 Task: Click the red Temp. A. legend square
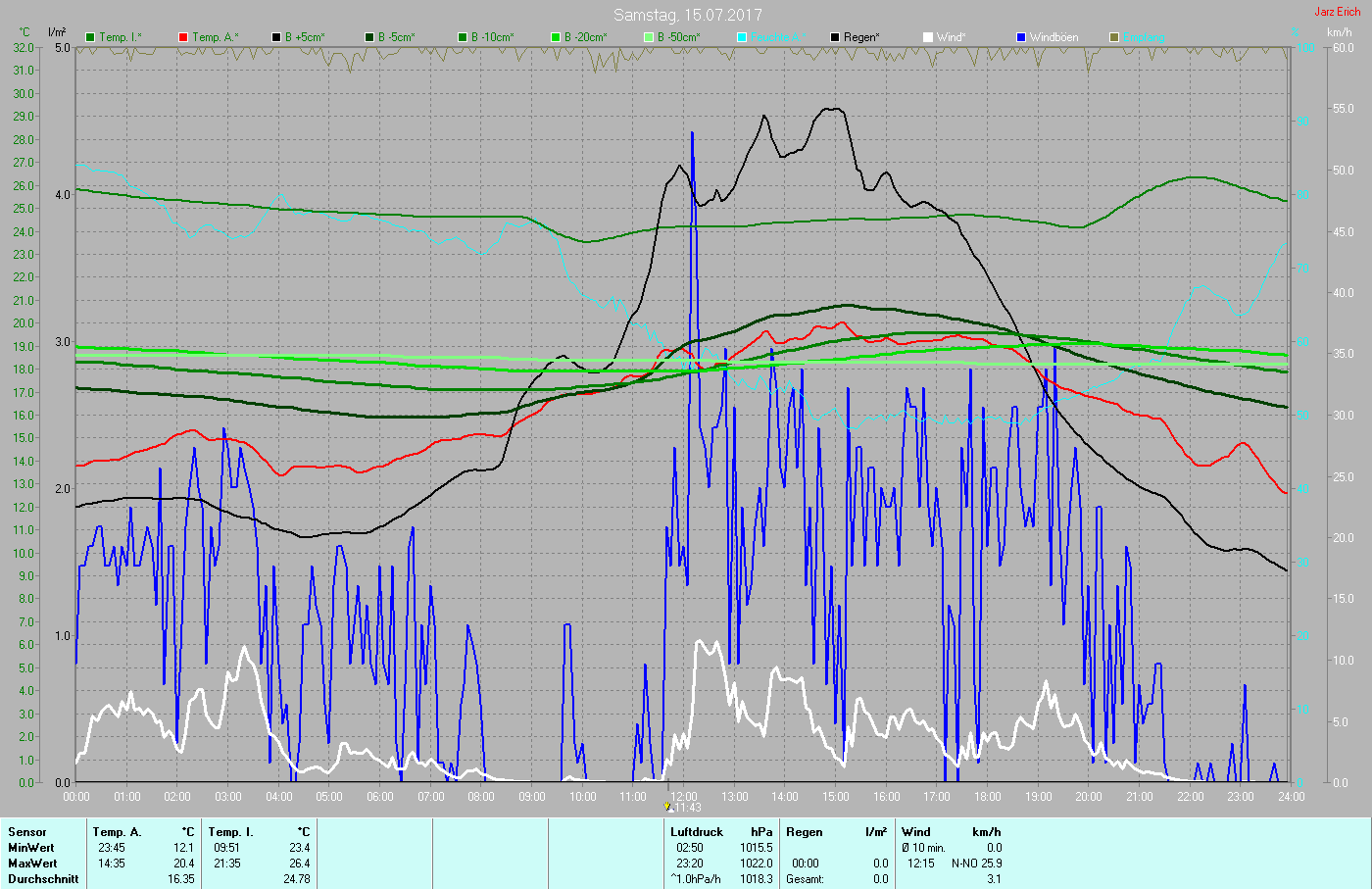[x=183, y=37]
